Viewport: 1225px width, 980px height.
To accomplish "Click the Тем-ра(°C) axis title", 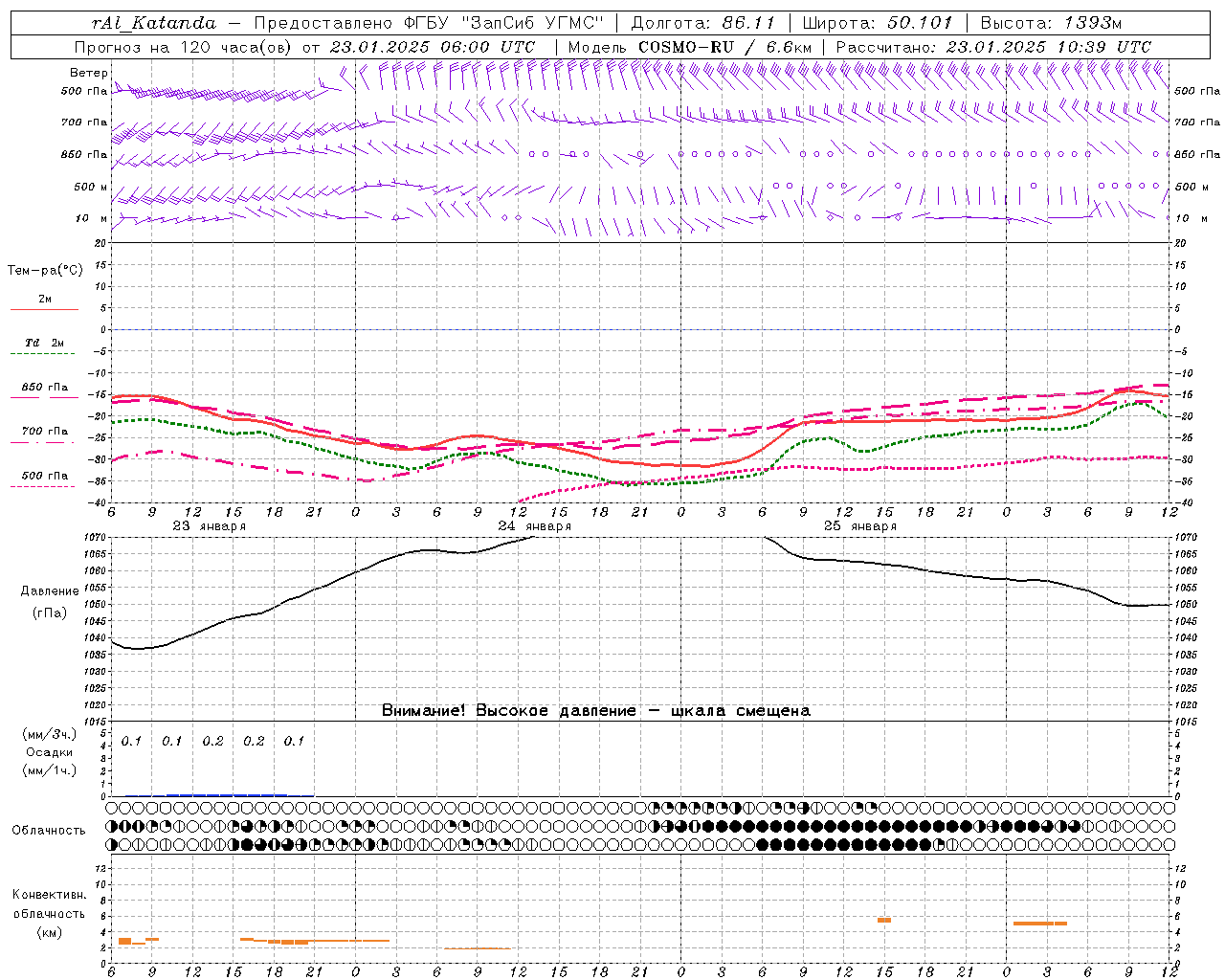I will point(45,271).
